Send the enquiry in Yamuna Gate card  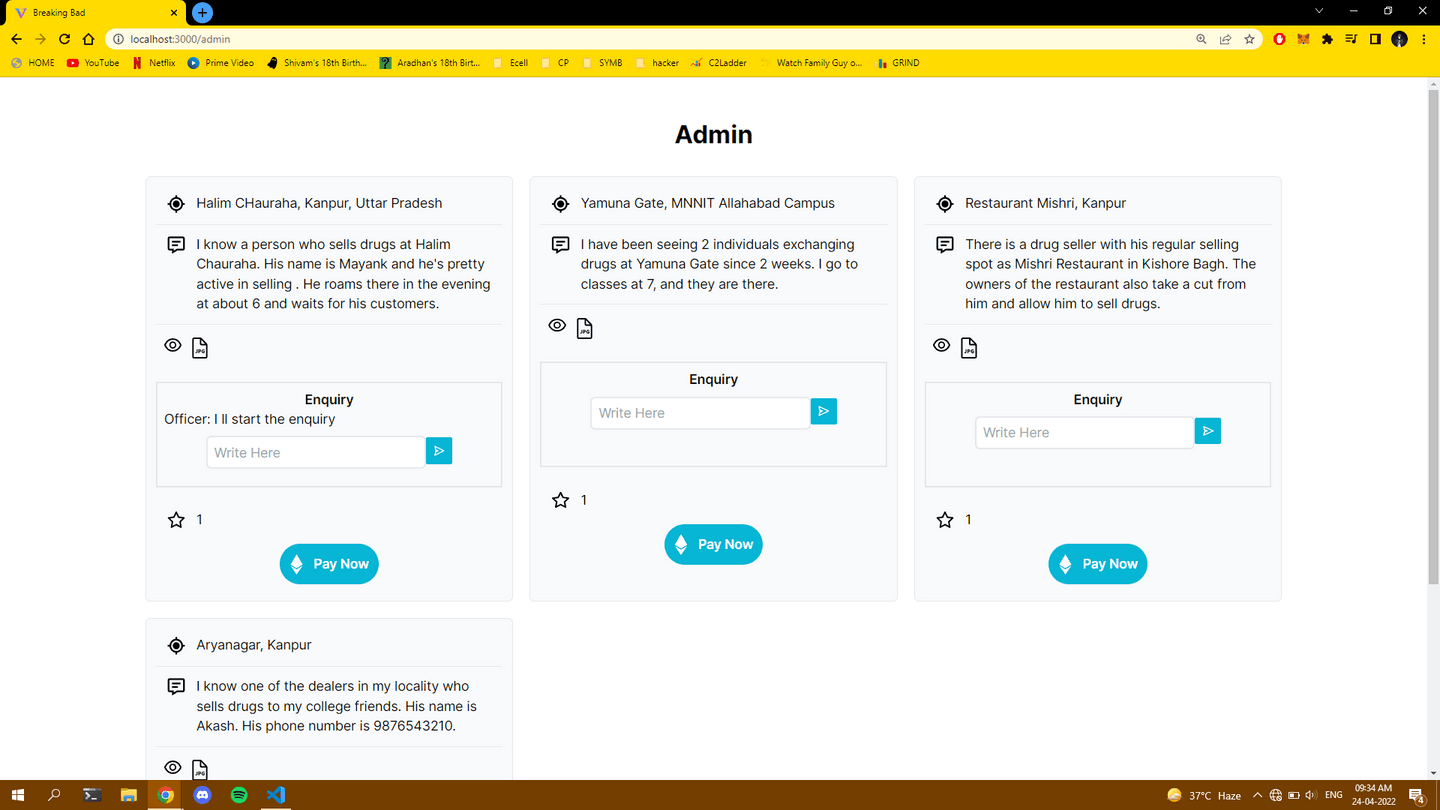point(824,411)
